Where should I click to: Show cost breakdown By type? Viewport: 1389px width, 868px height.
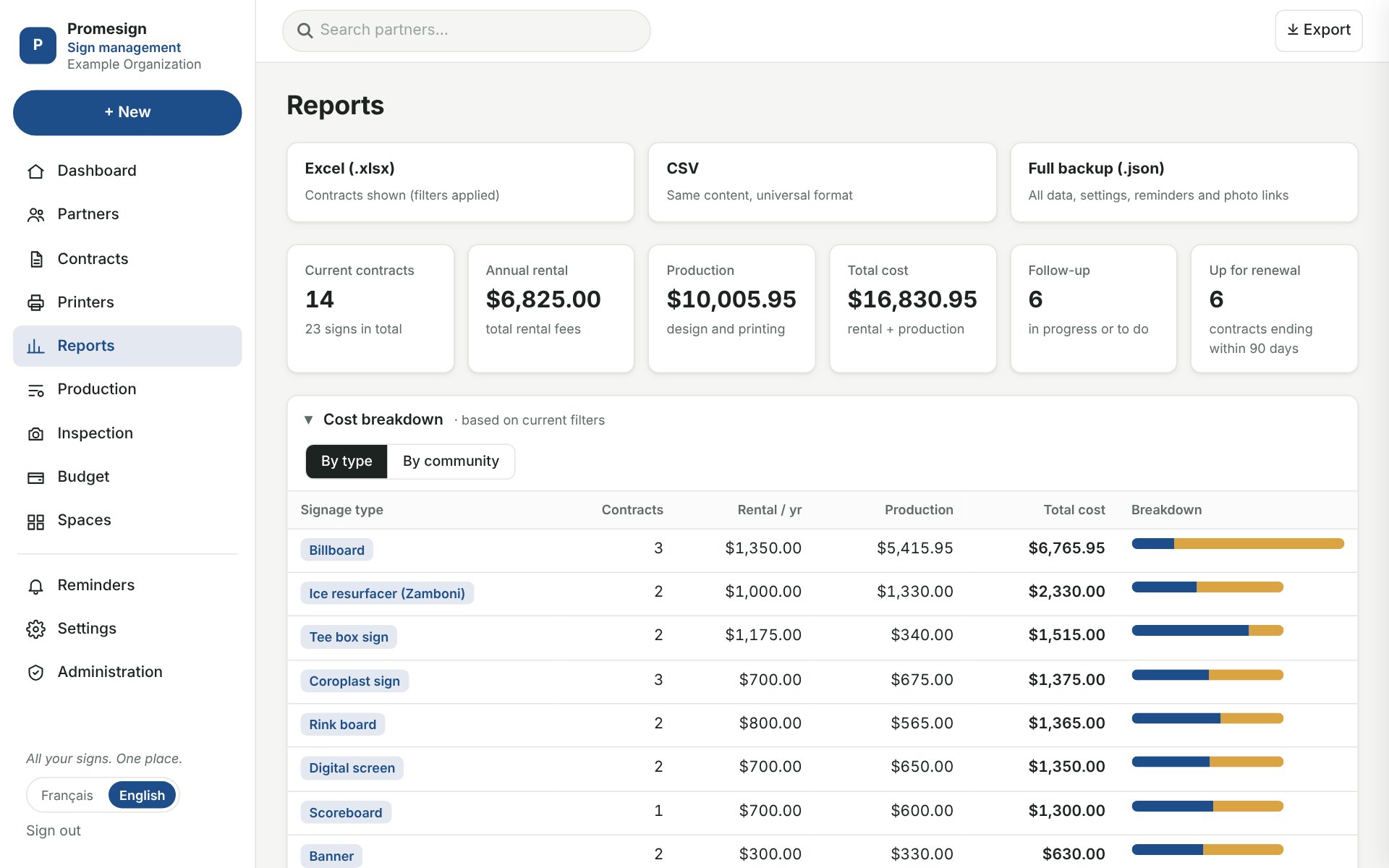coord(347,461)
